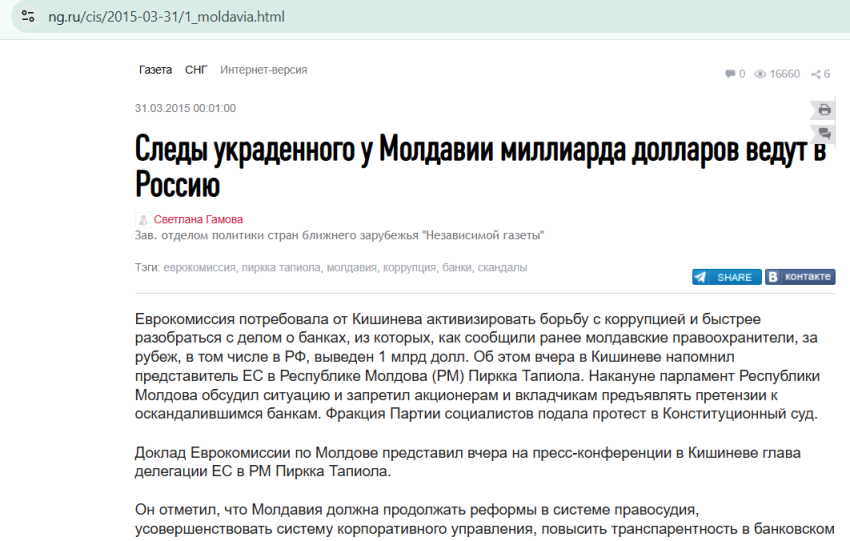850x541 pixels.
Task: Select the еврокомиссия tag
Action: click(x=199, y=268)
